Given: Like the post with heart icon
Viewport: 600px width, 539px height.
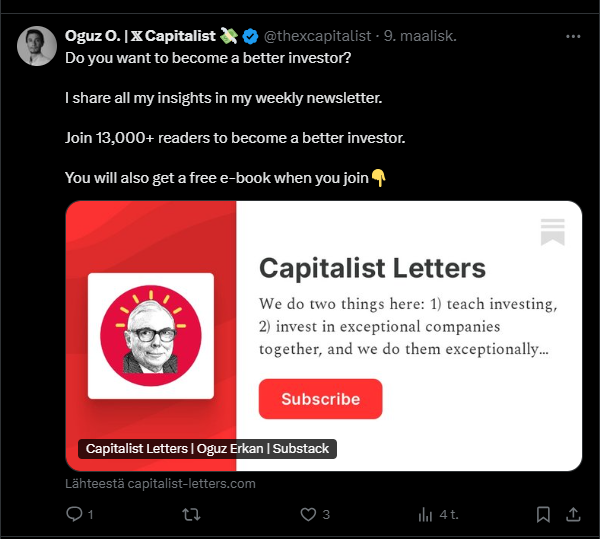Looking at the screenshot, I should click(308, 515).
